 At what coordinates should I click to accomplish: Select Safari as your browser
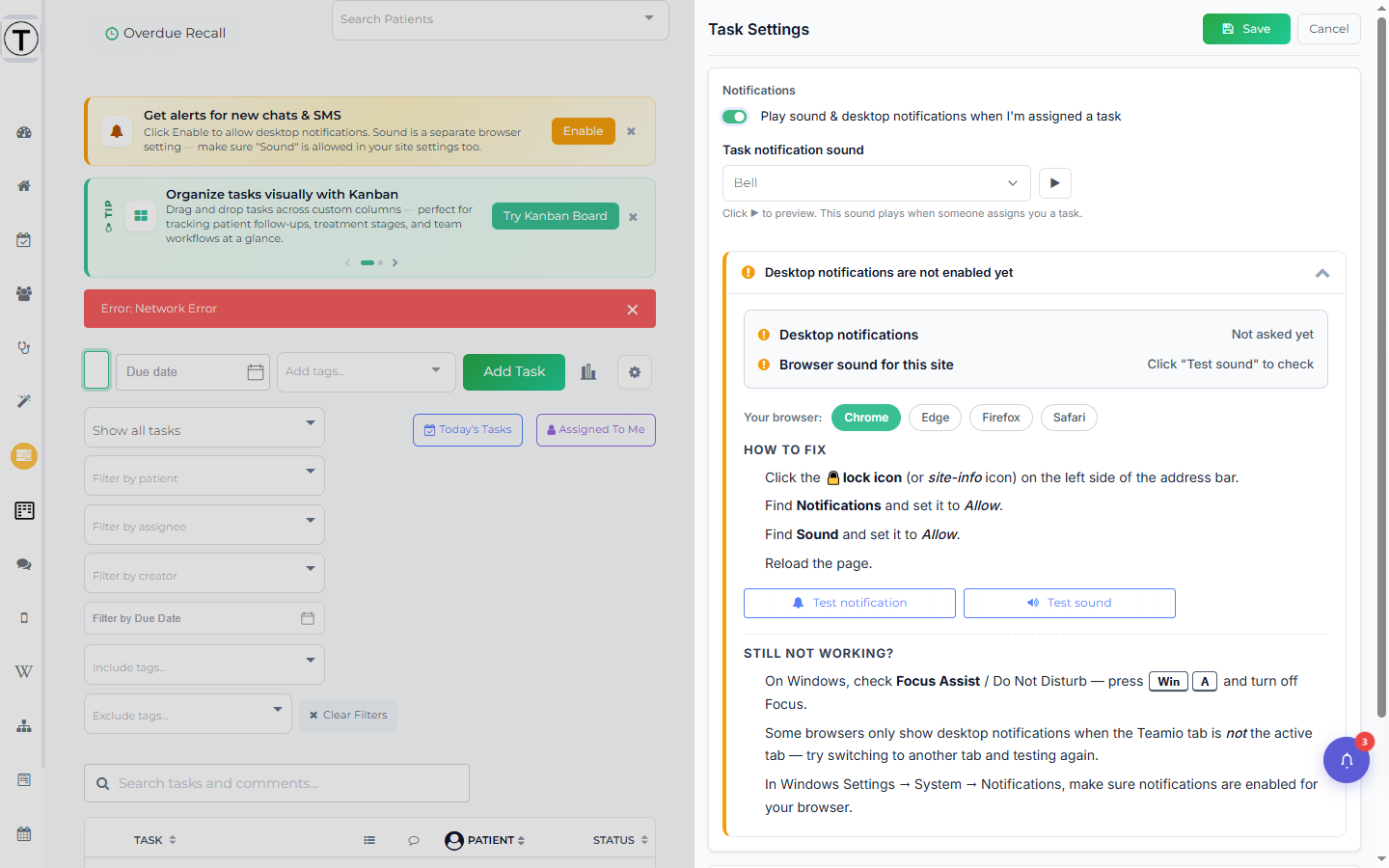coord(1069,418)
